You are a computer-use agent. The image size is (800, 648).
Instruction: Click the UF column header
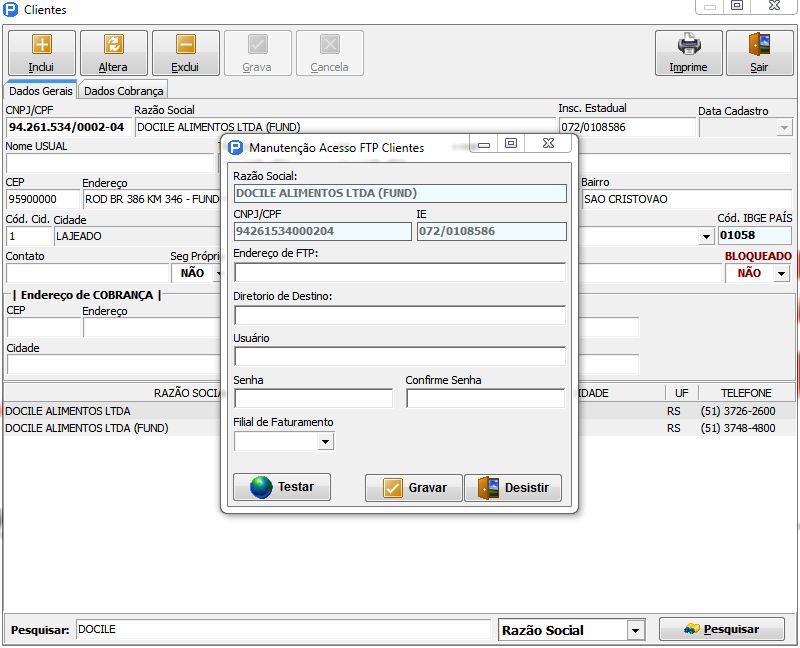[682, 393]
